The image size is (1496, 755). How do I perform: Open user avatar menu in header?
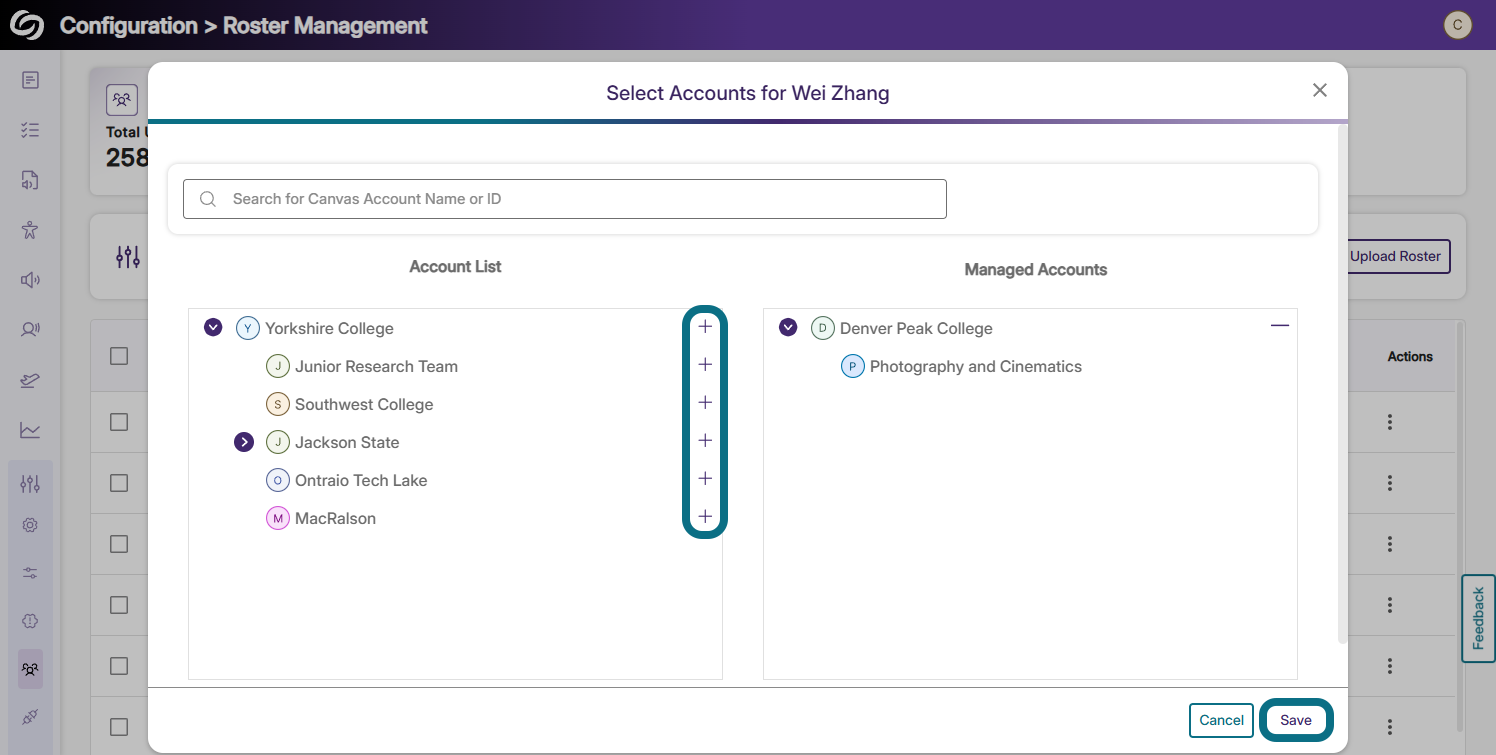click(x=1457, y=25)
